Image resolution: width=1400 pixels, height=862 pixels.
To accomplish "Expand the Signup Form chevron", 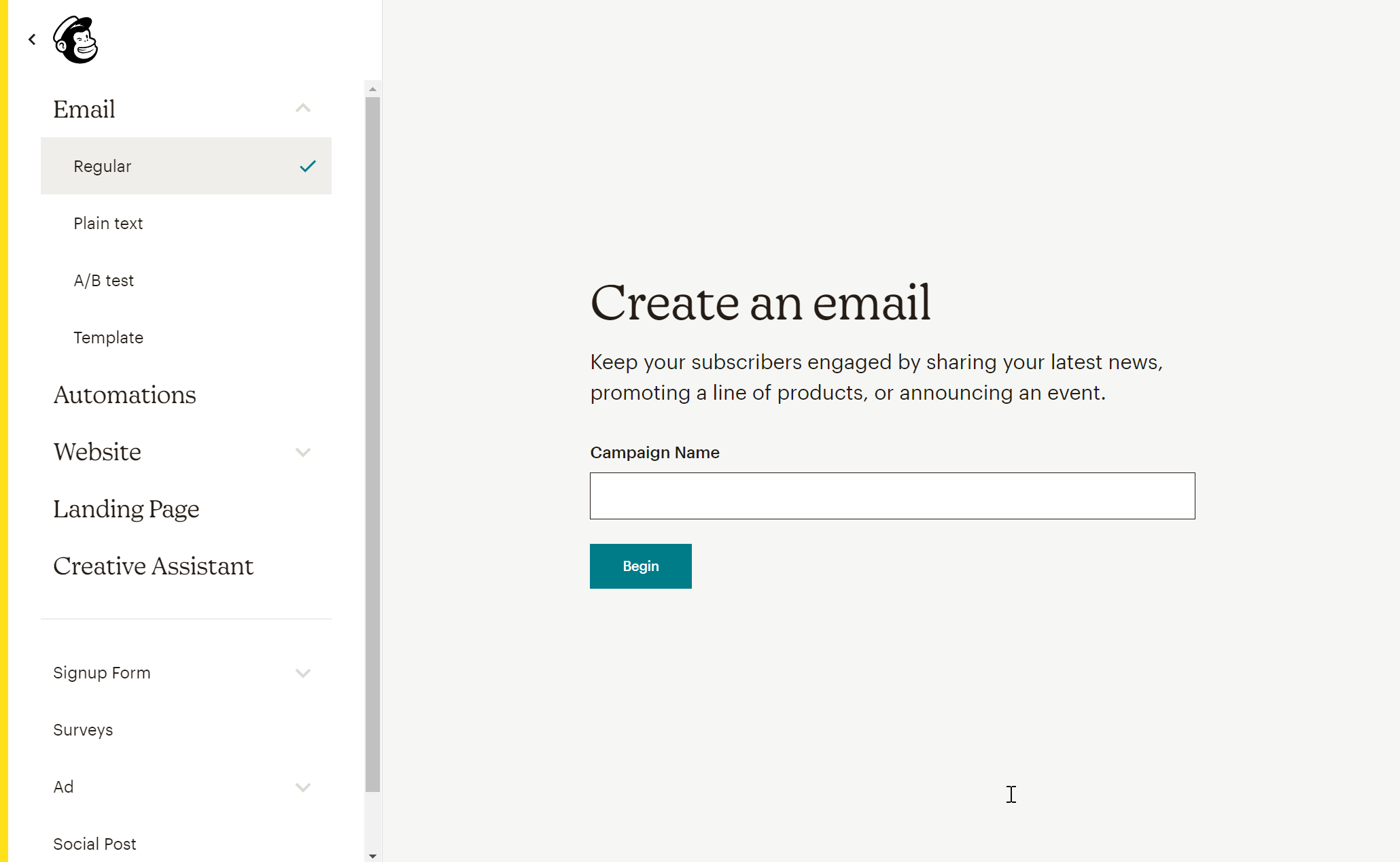I will click(303, 673).
